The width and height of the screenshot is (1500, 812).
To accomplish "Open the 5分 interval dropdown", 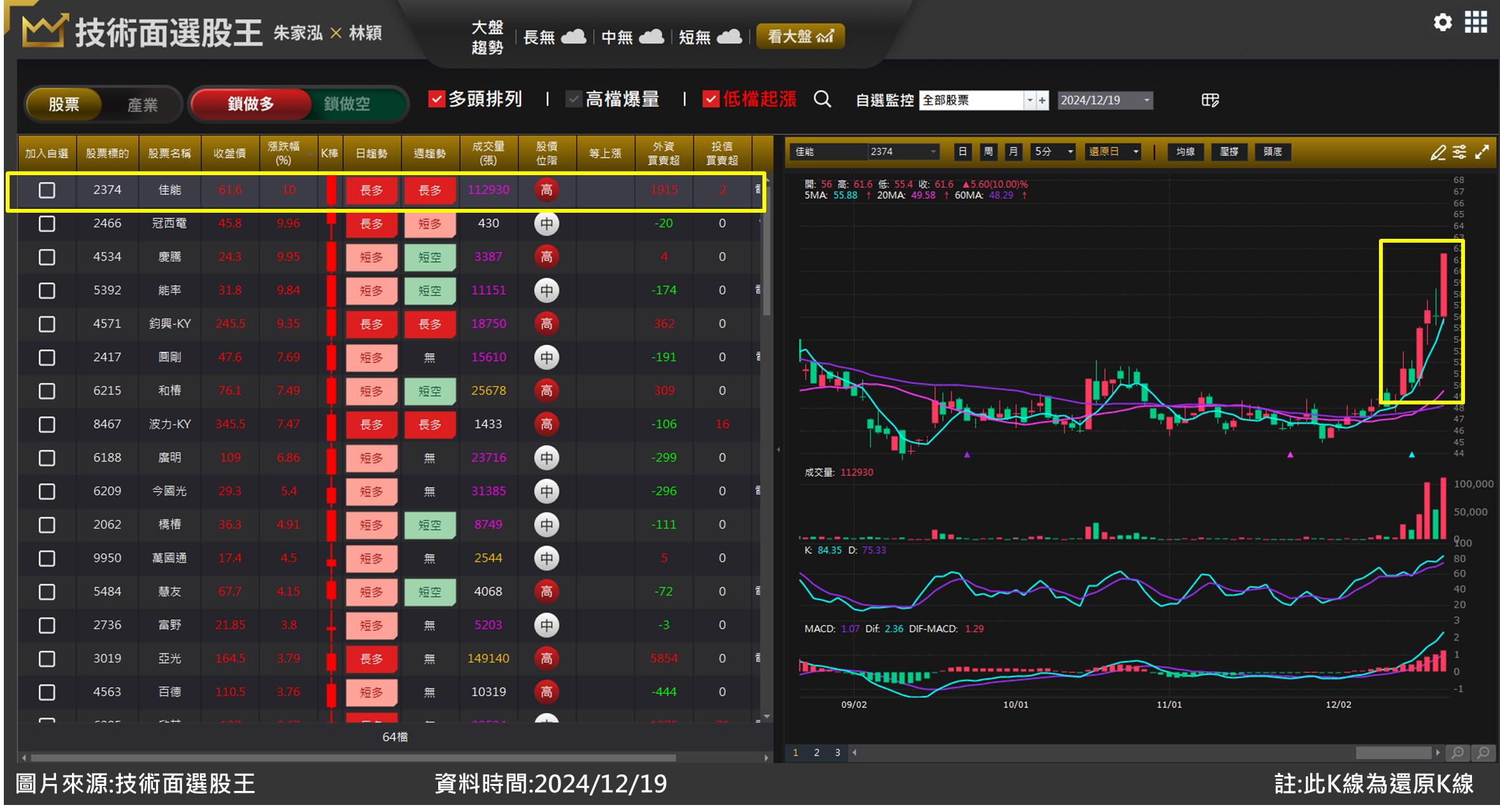I will pyautogui.click(x=1071, y=152).
